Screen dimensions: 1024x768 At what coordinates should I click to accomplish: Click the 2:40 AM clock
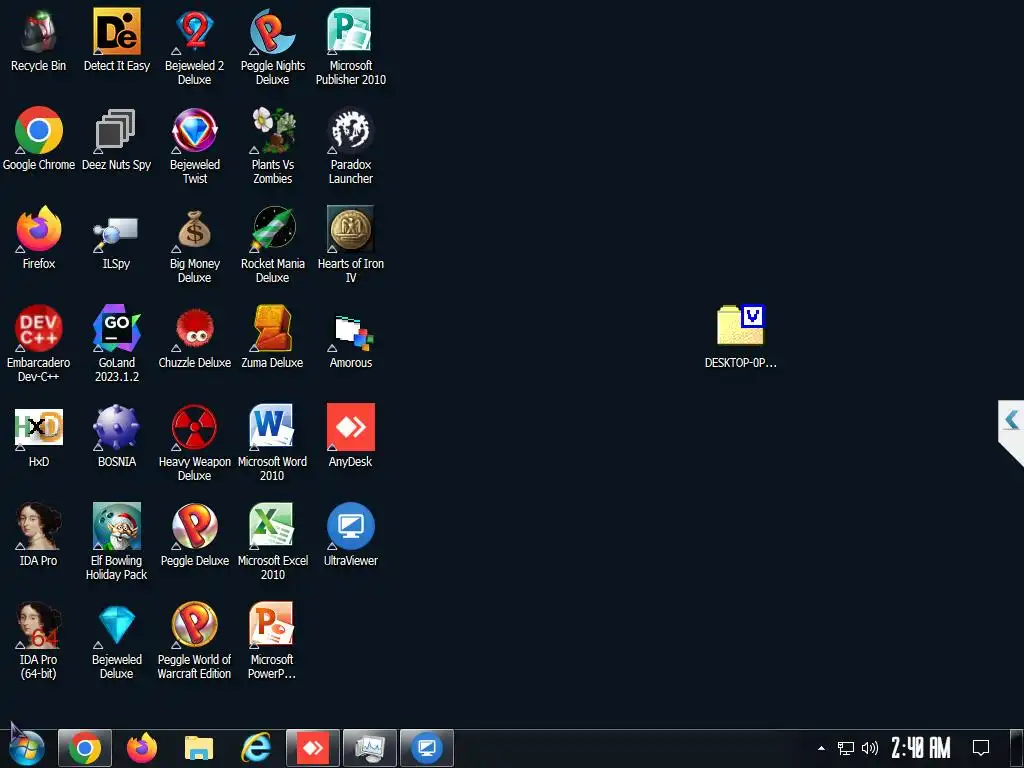click(x=921, y=748)
